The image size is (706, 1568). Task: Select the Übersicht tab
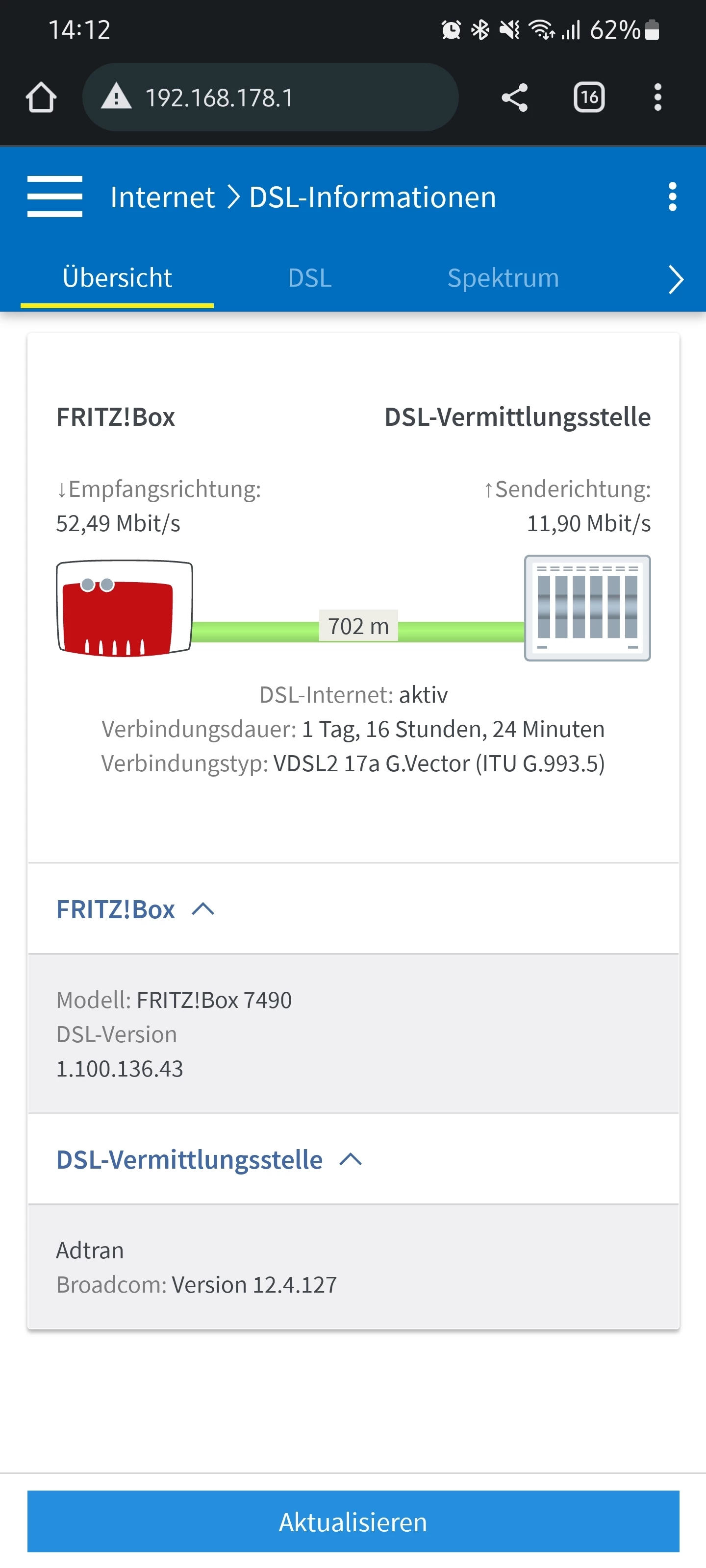[117, 278]
